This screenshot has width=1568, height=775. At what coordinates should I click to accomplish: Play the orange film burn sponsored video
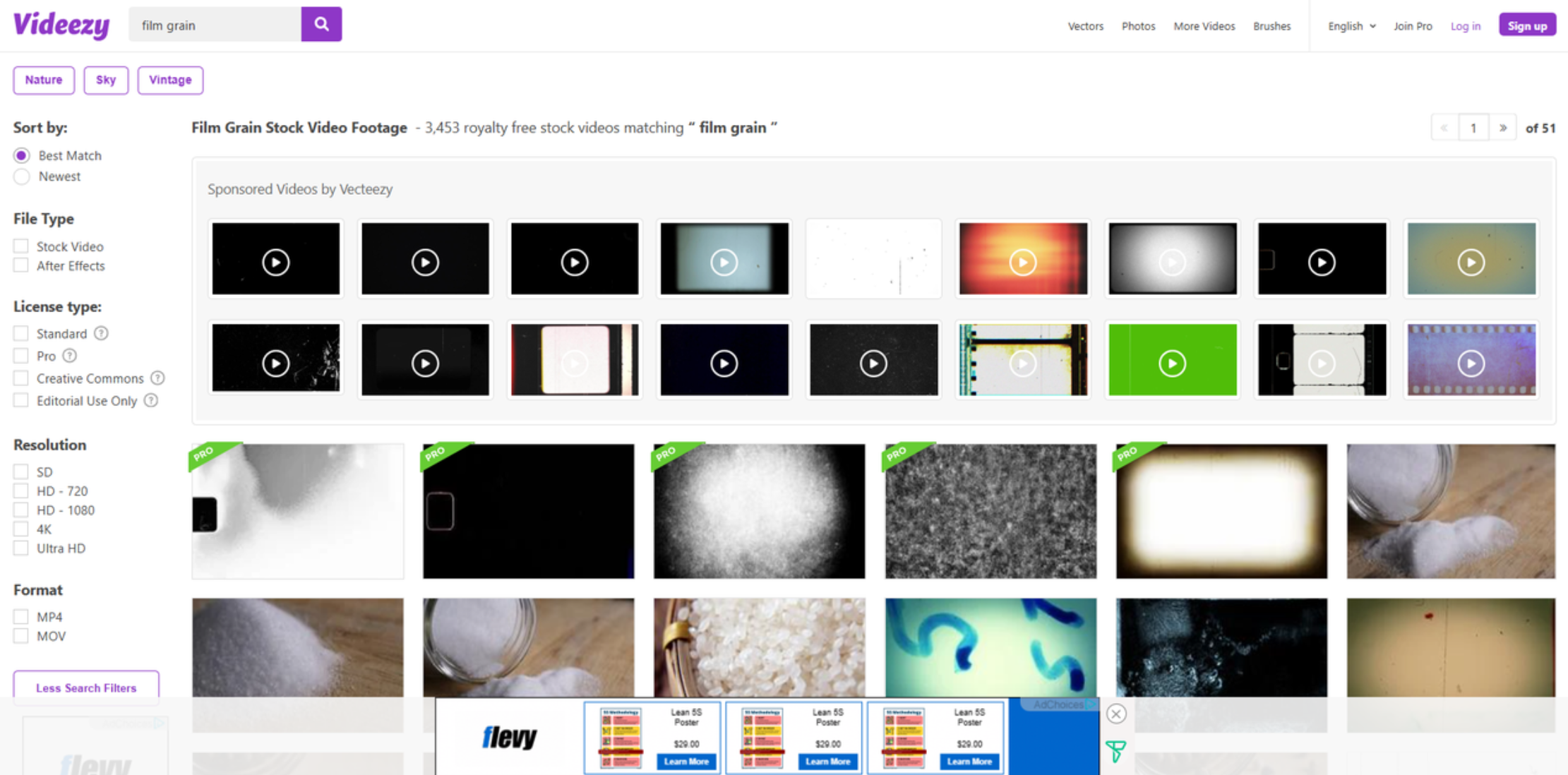tap(1022, 262)
